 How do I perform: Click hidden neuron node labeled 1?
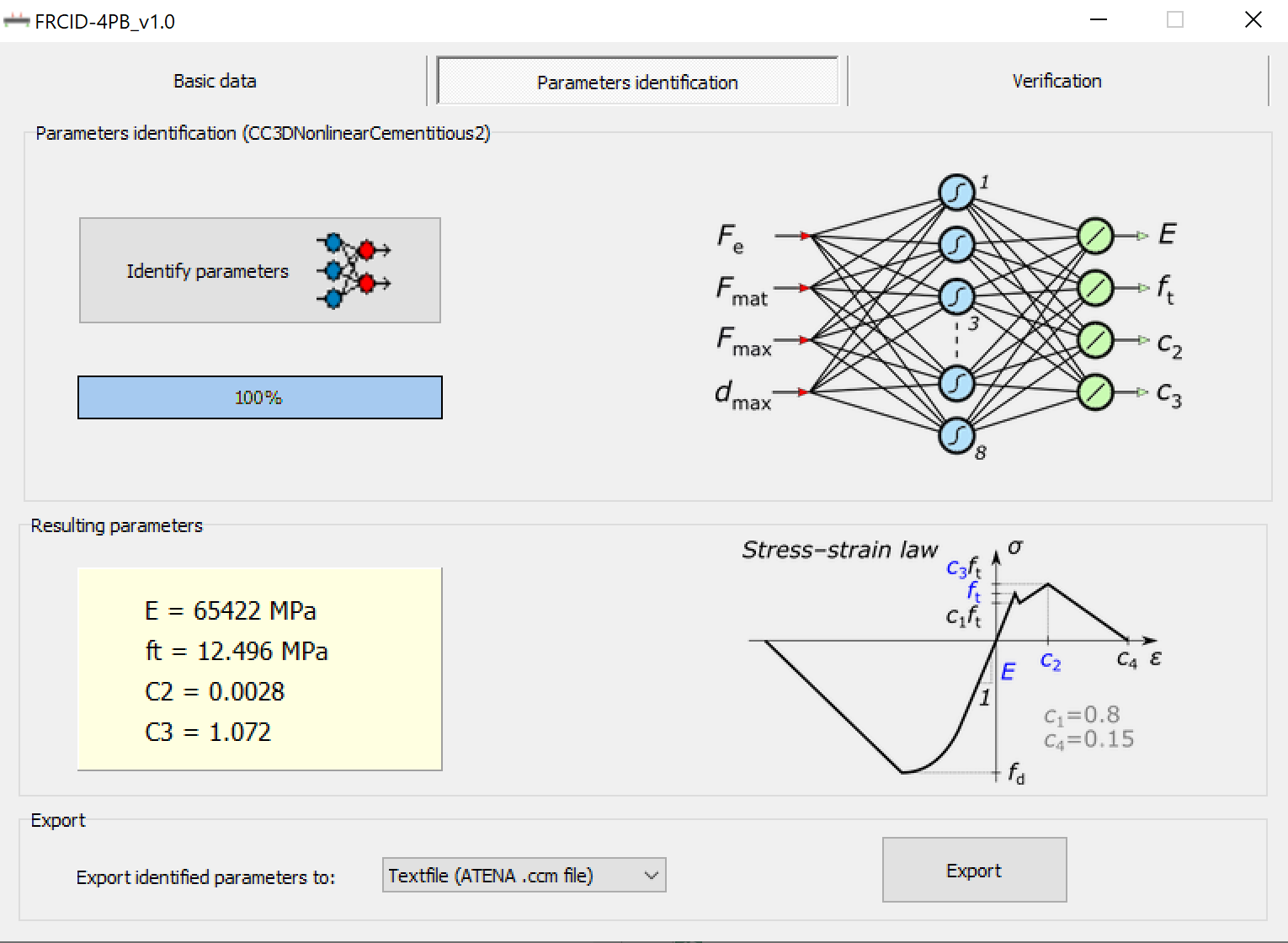click(x=956, y=193)
